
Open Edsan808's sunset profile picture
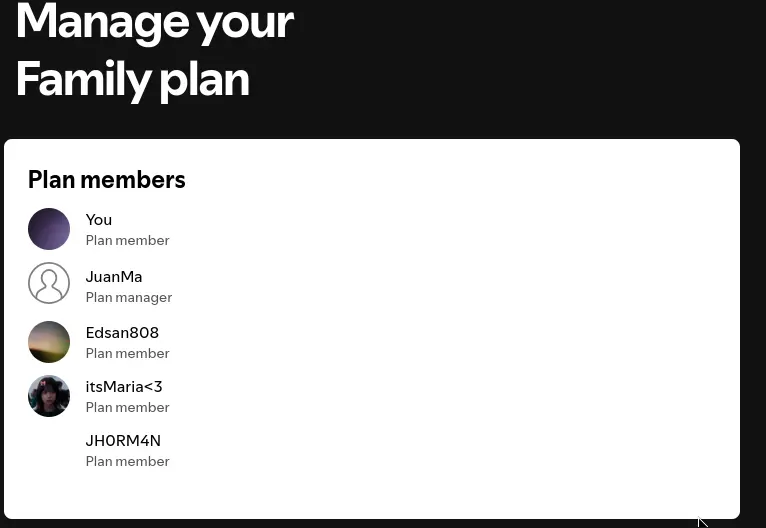[x=49, y=342]
